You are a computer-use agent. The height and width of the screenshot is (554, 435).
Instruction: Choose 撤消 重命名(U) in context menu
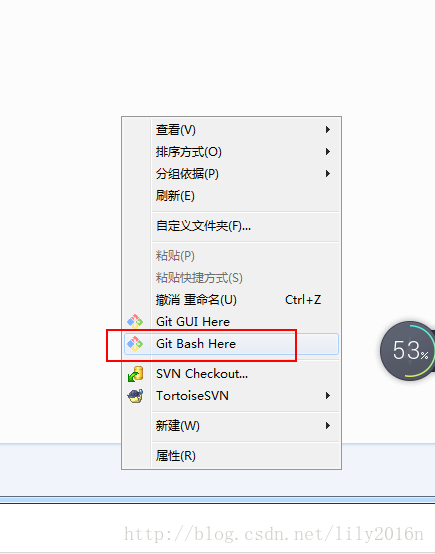231,300
